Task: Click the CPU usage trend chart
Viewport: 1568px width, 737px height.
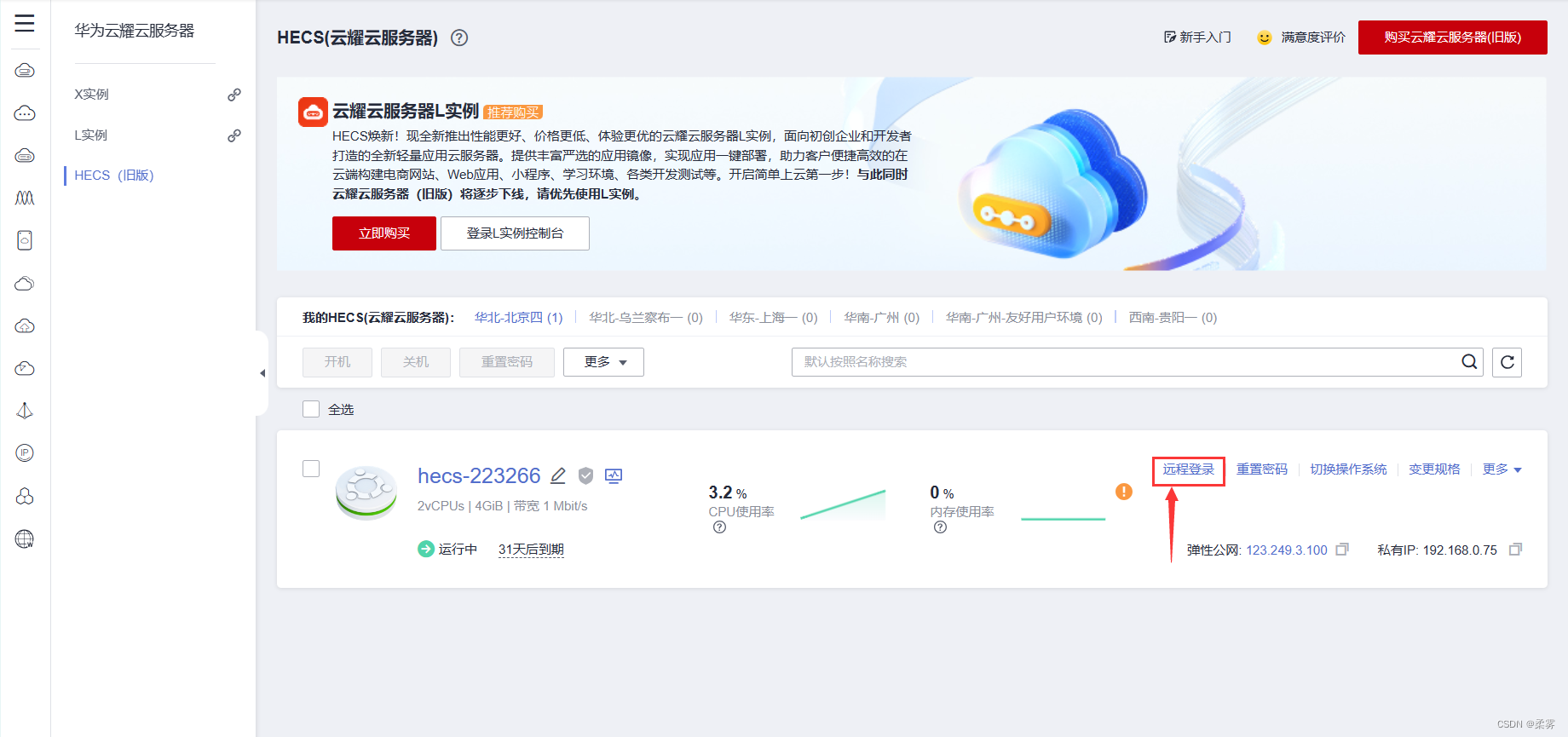Action: [843, 504]
